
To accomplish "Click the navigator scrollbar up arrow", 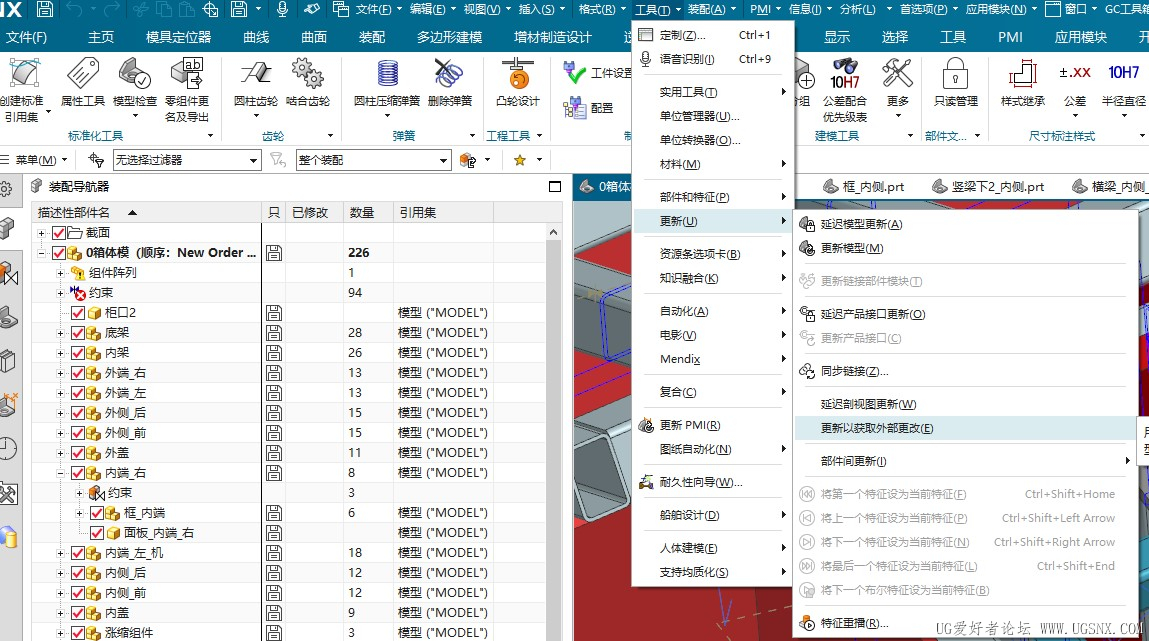I will tap(553, 232).
